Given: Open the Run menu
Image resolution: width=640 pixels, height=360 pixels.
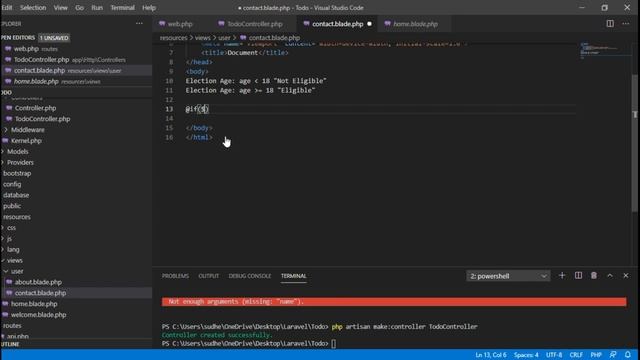Looking at the screenshot, I should pos(97,8).
